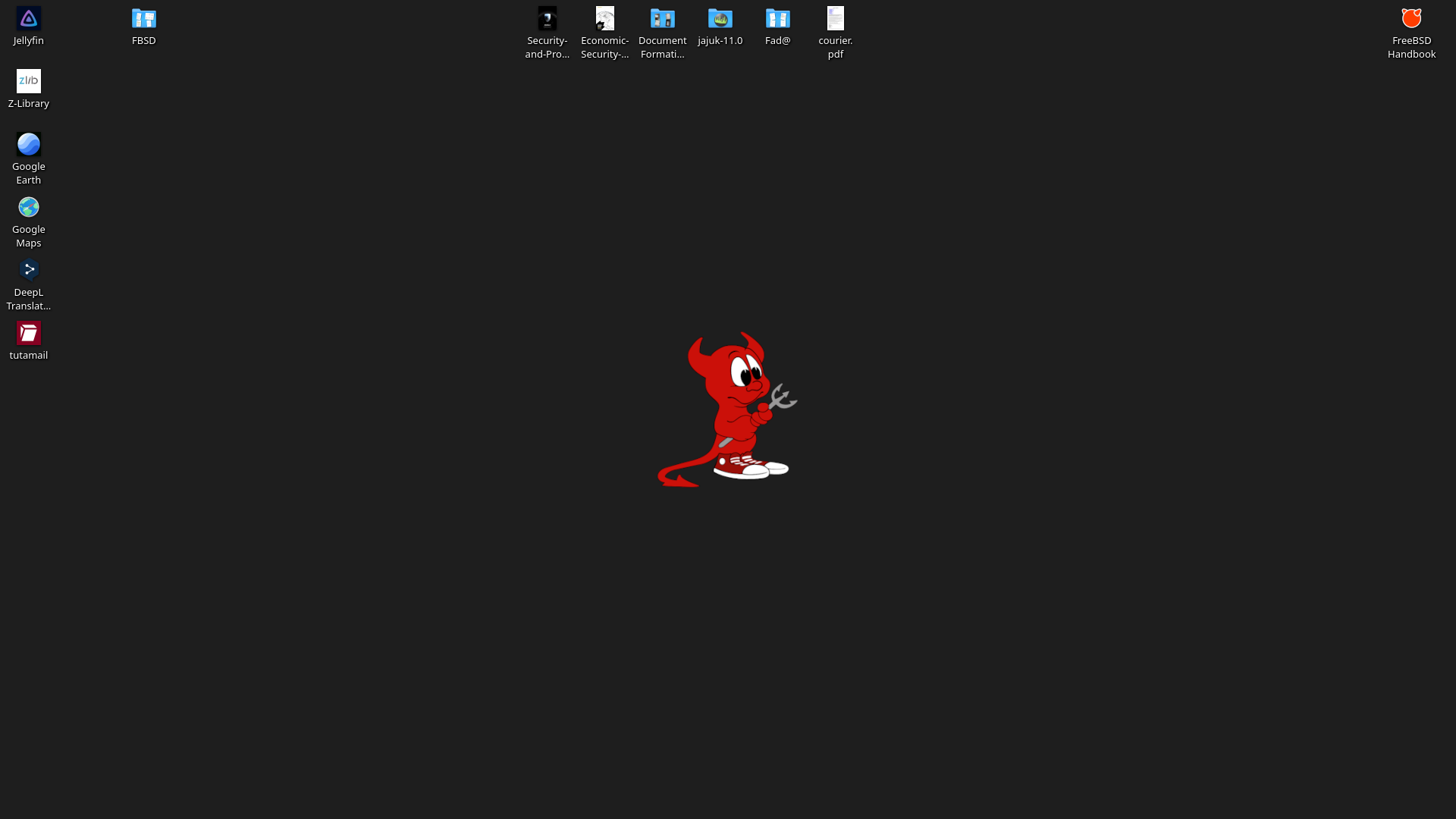Click the 'courier.pdf' file name label

coord(835,47)
